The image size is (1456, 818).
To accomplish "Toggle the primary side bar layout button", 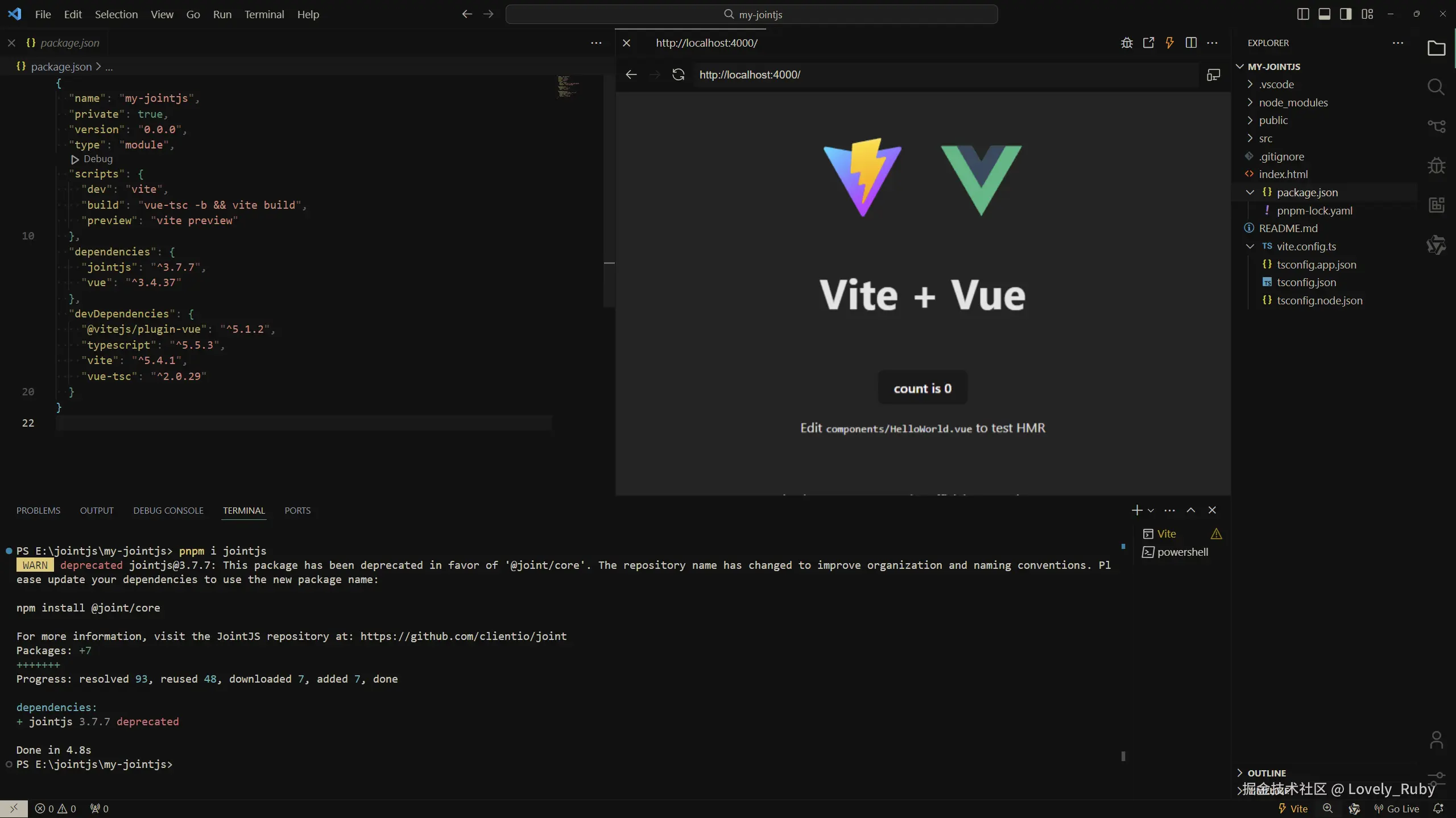I will [x=1303, y=14].
